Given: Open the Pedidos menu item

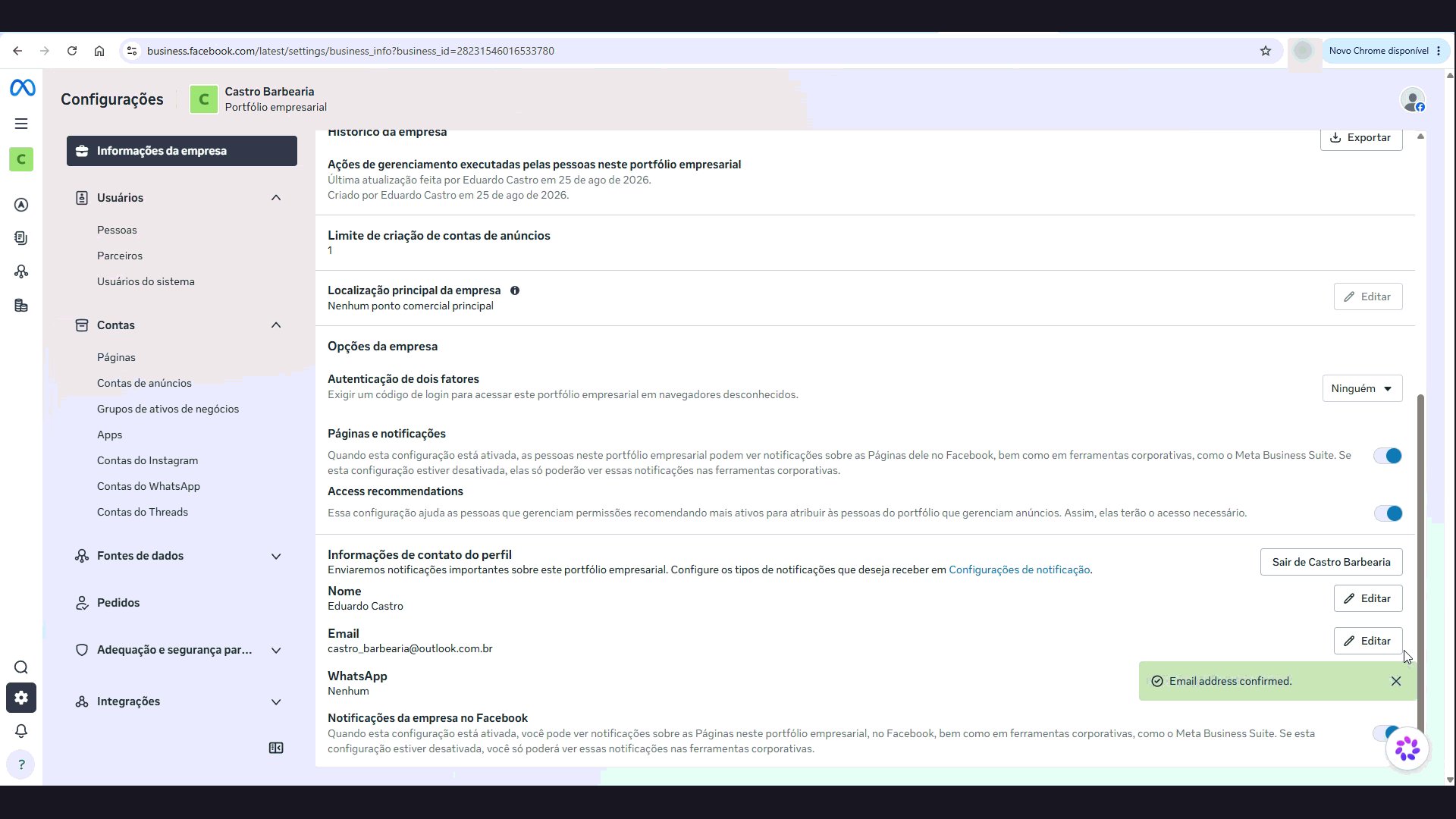Looking at the screenshot, I should pos(118,603).
